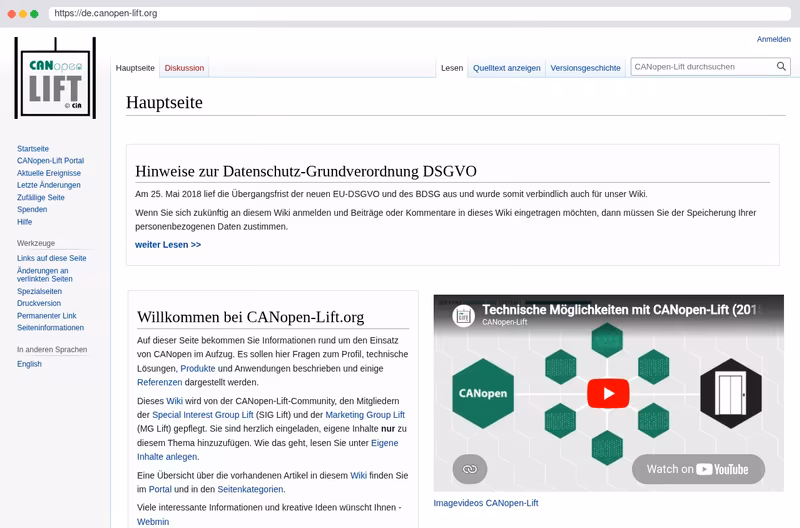Open Imagevideos CANopen-Lift link
The height and width of the screenshot is (528, 800).
point(486,503)
